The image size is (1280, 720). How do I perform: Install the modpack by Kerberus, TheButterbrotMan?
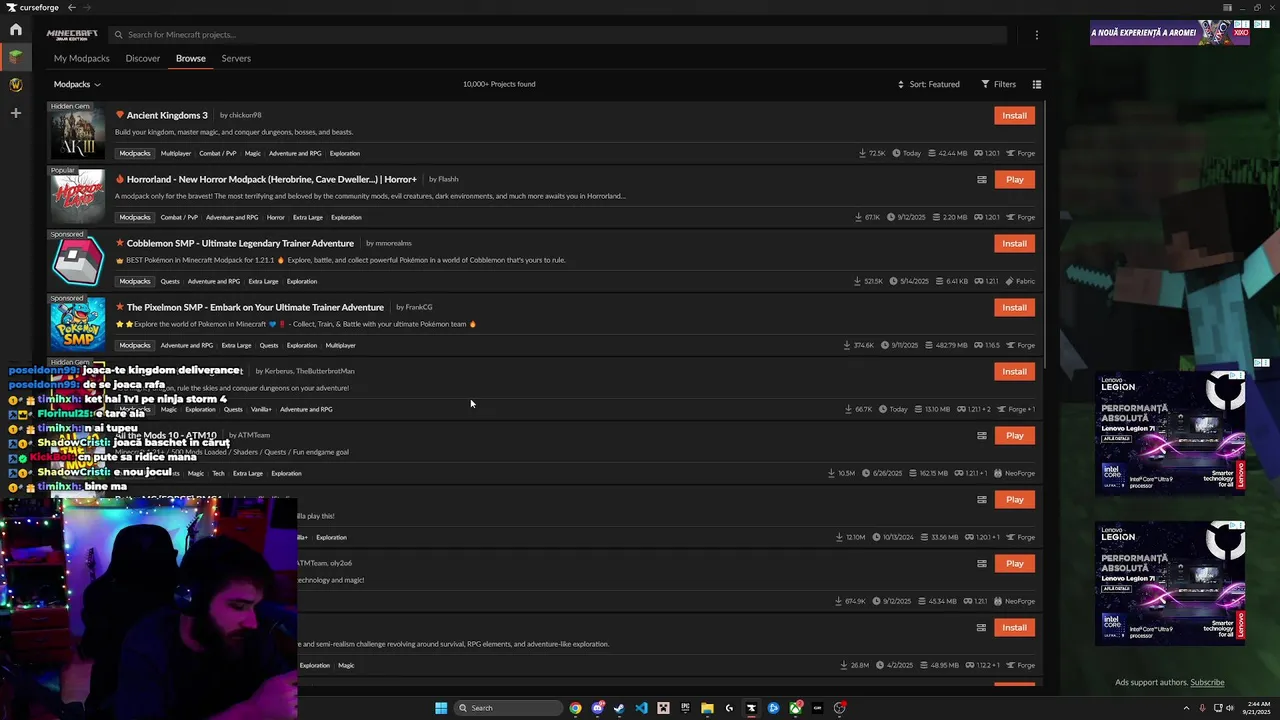point(1014,372)
